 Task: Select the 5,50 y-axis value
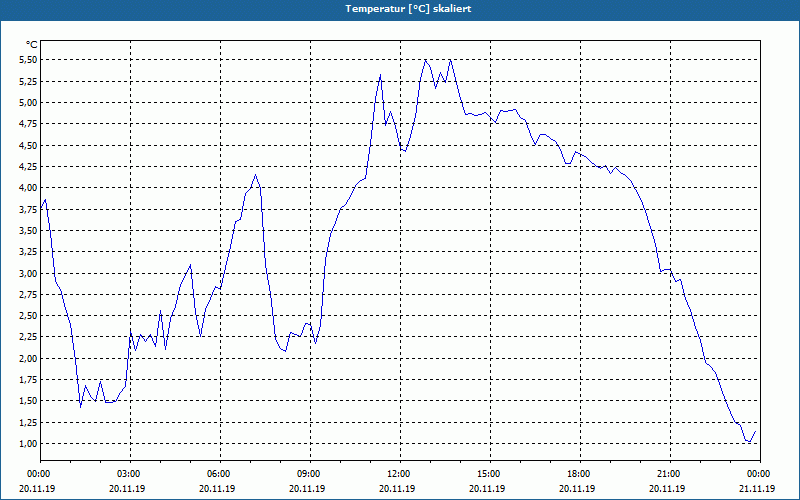(28, 60)
